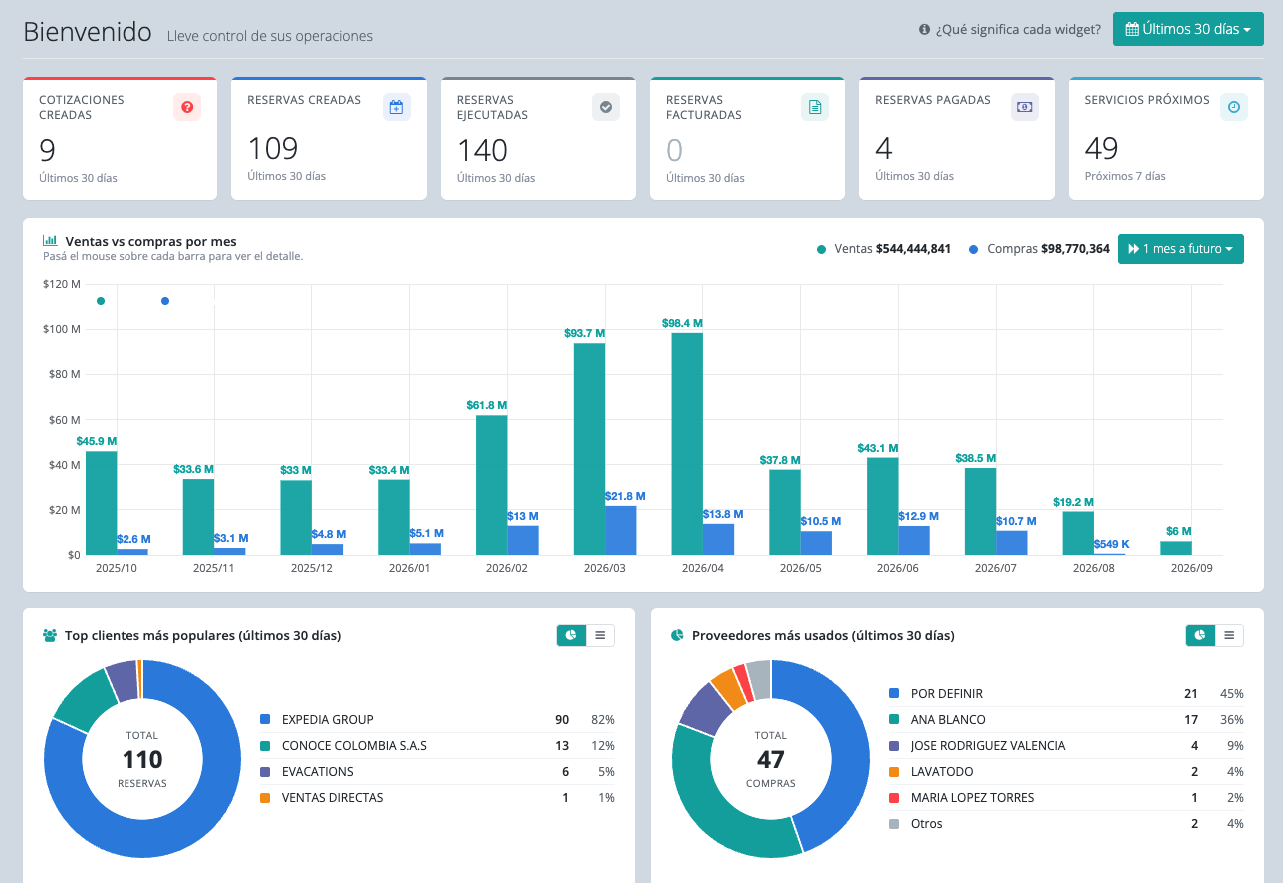The image size is (1283, 883).
Task: Switch Top clientes to pie chart view
Action: coord(571,635)
